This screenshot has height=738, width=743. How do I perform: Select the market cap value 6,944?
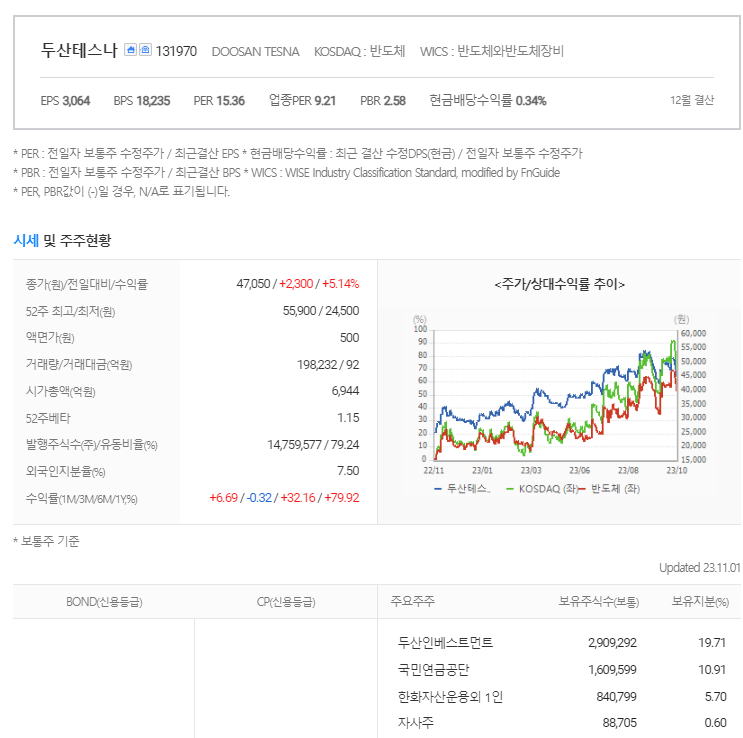click(345, 391)
